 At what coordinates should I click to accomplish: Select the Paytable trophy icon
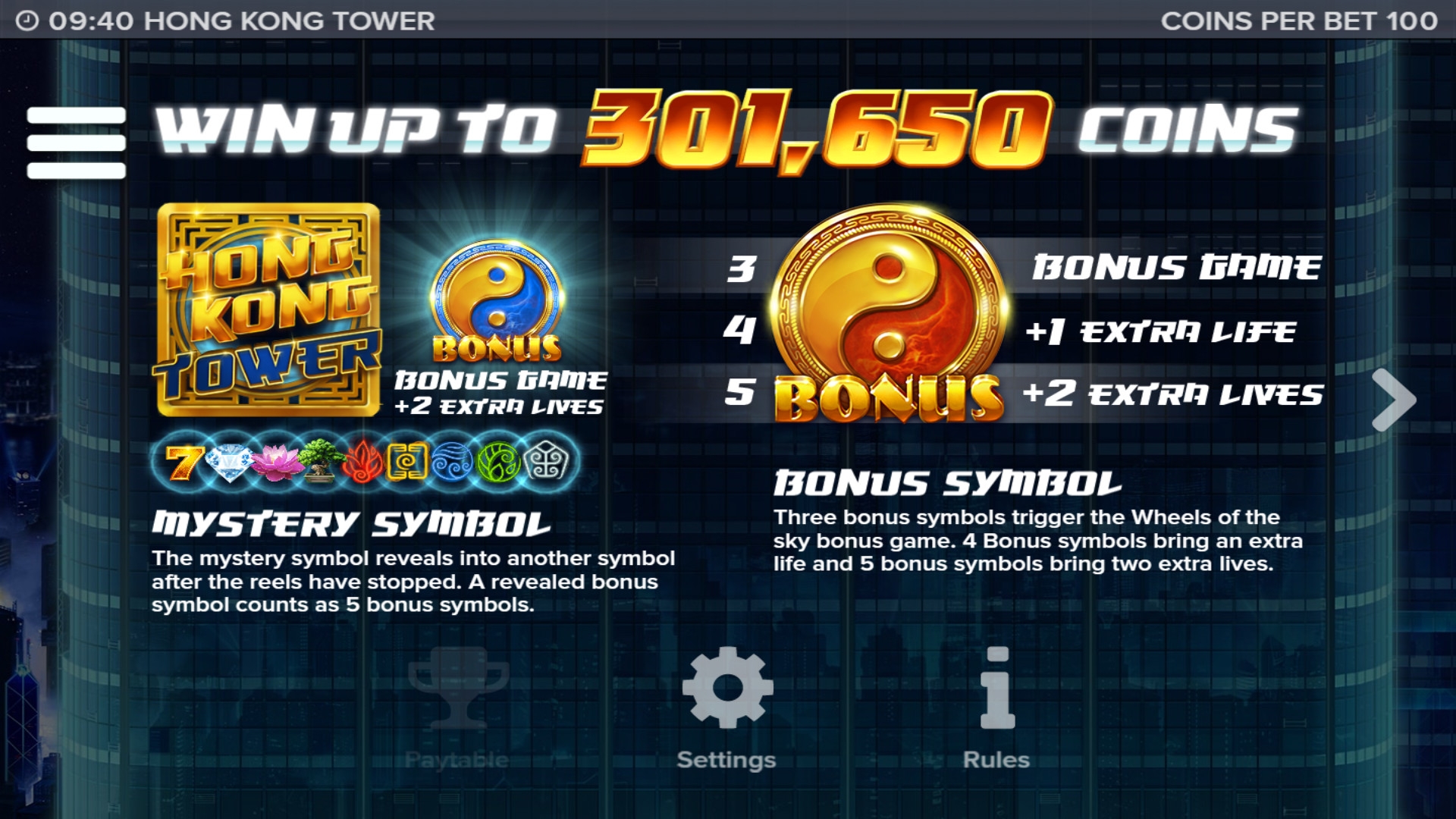[458, 687]
